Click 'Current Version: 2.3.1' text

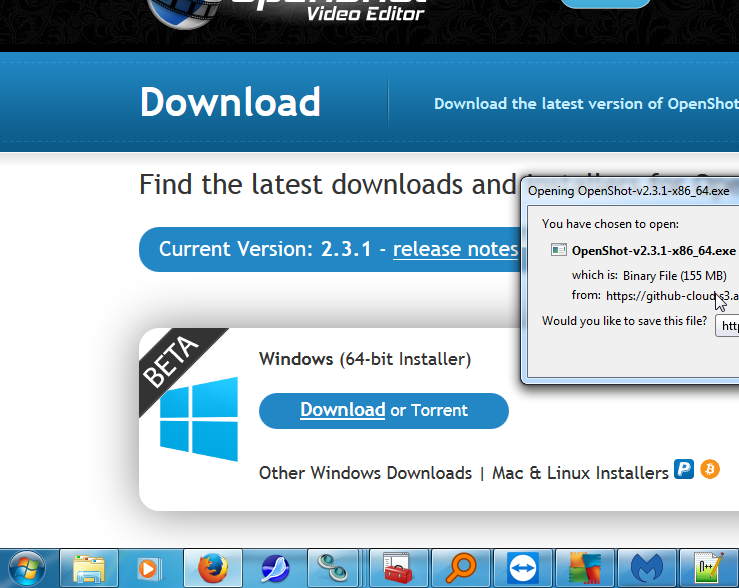[265, 249]
